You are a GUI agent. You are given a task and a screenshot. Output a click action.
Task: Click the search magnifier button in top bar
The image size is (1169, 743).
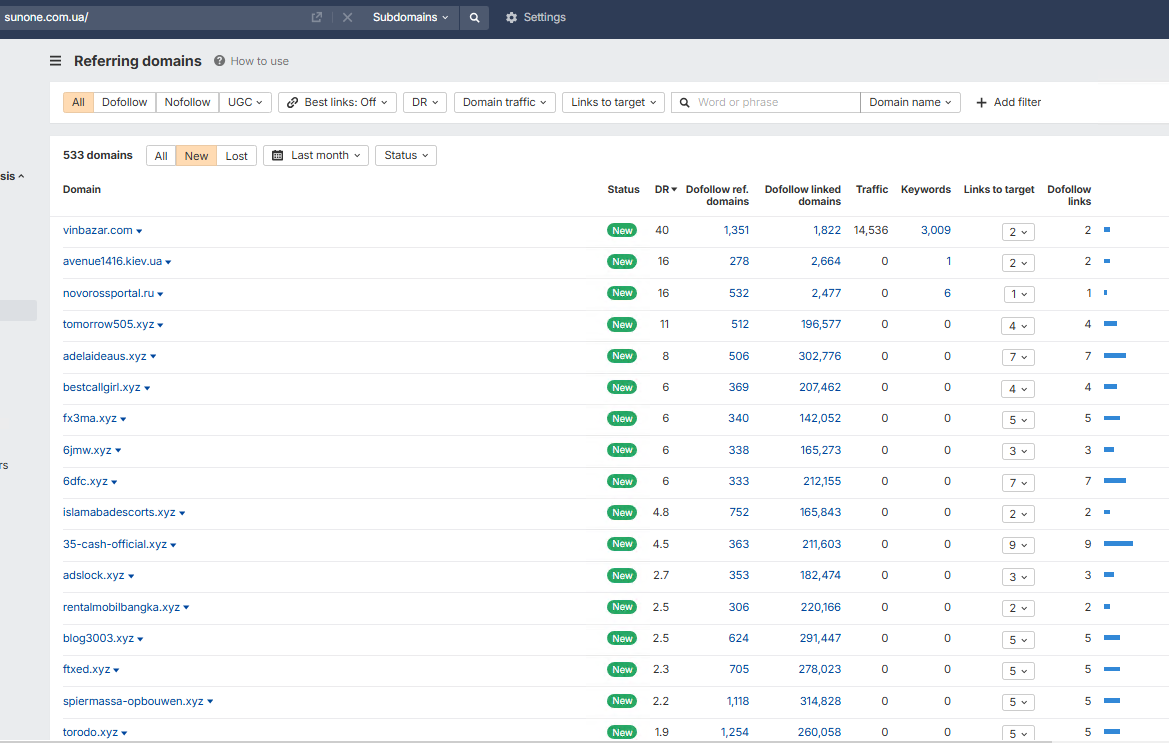tap(474, 17)
